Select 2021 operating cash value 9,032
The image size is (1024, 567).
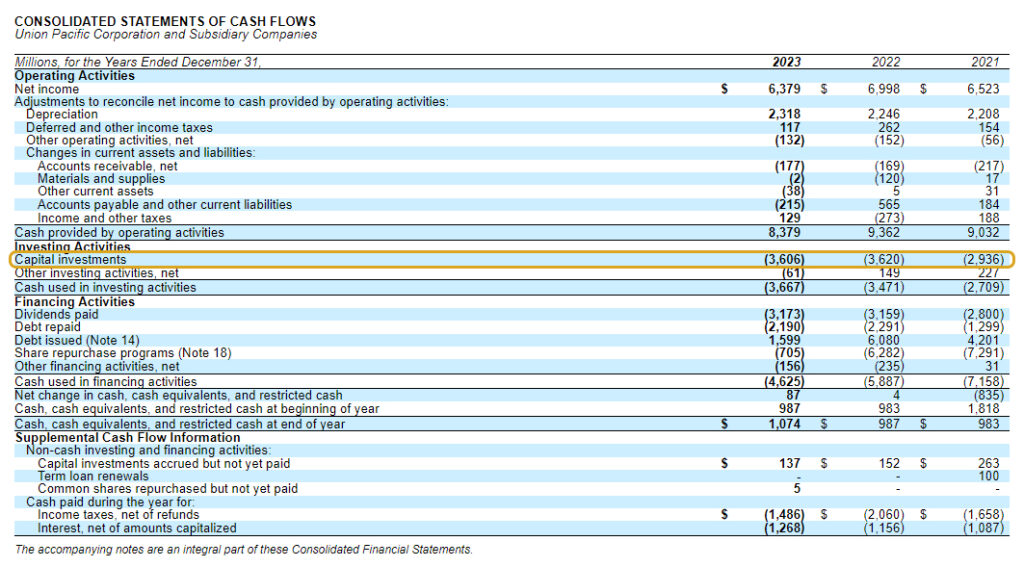[983, 233]
